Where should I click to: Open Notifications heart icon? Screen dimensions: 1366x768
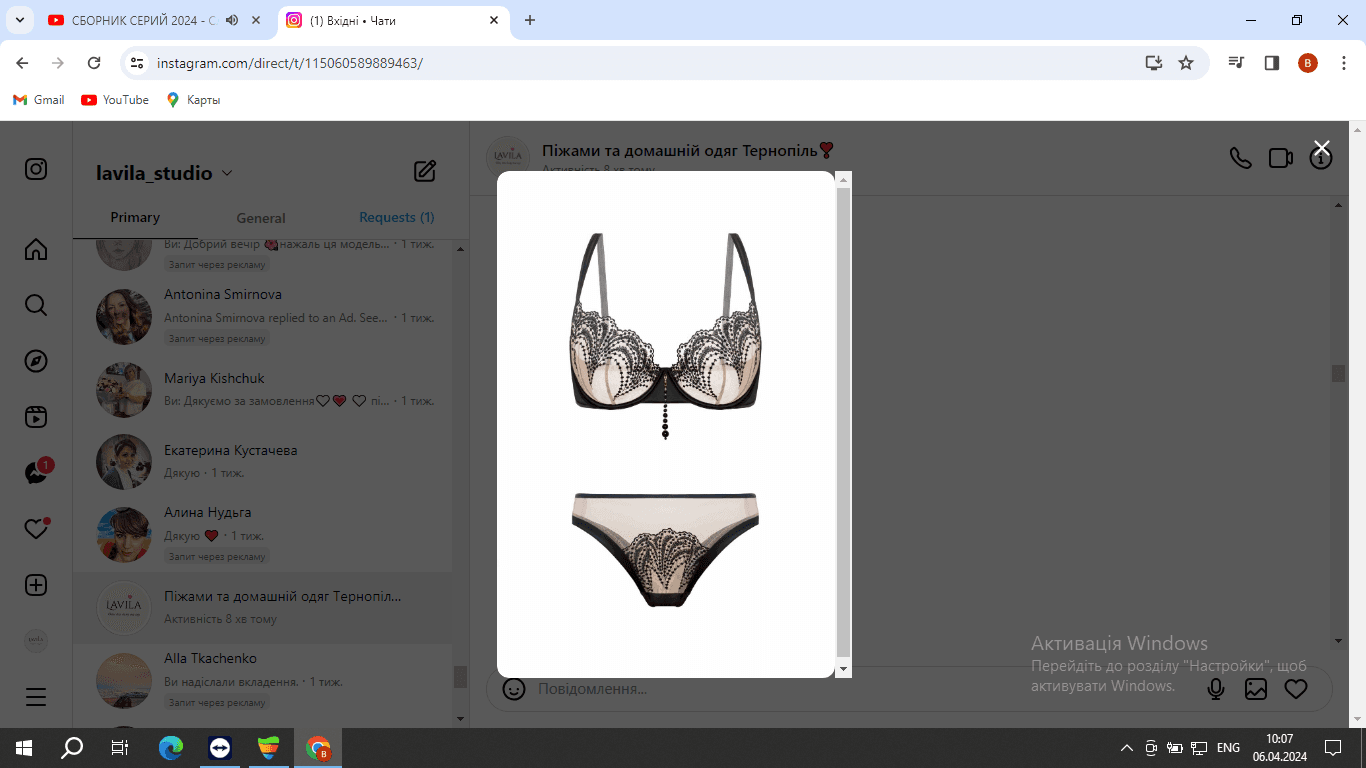(x=37, y=528)
